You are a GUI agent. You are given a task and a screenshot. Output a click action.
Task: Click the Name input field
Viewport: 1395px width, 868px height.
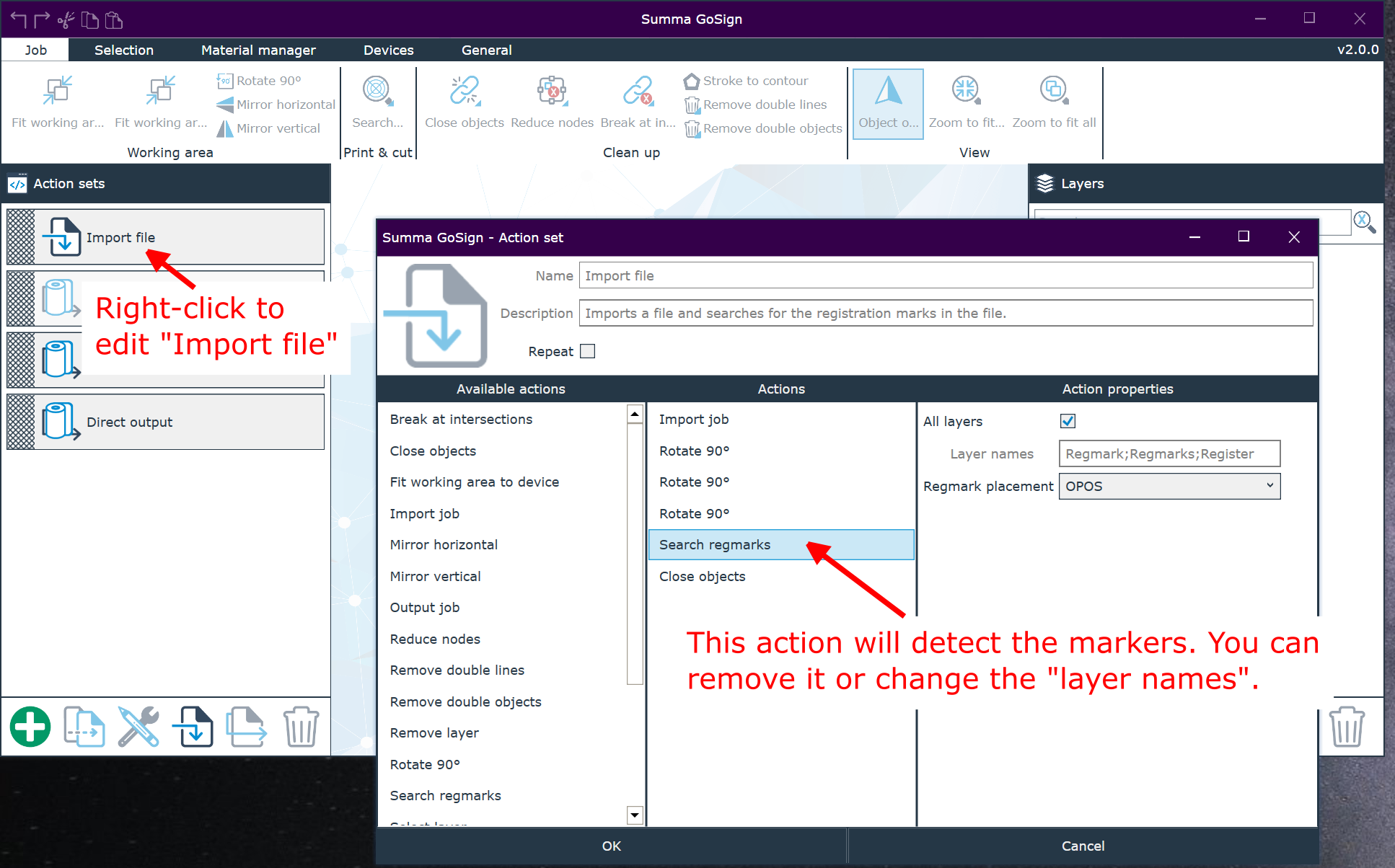pos(946,275)
